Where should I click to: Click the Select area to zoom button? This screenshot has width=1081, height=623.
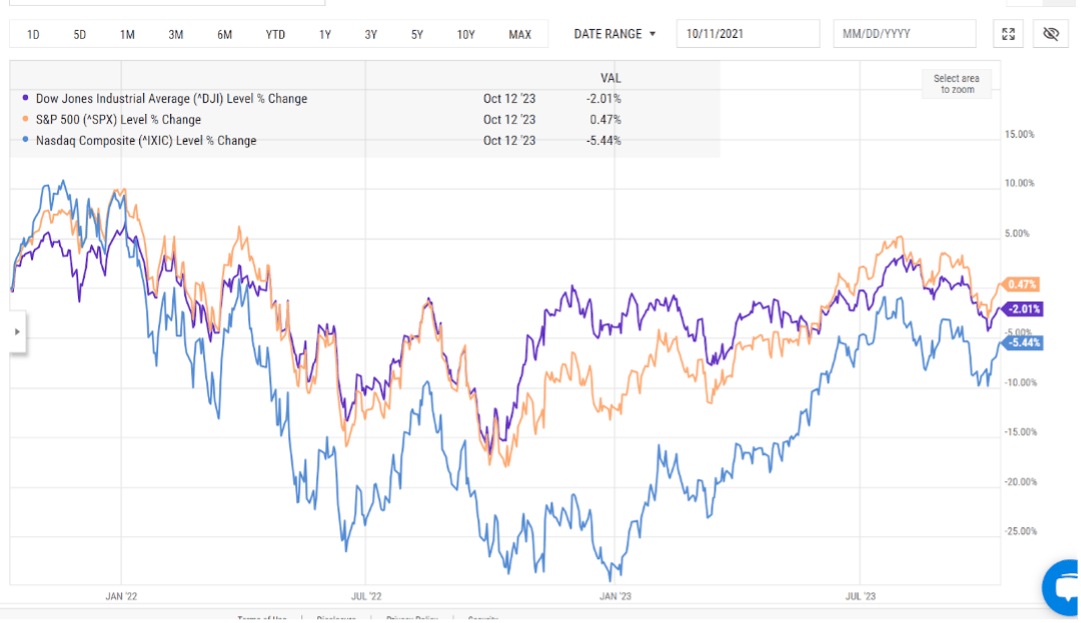click(956, 84)
